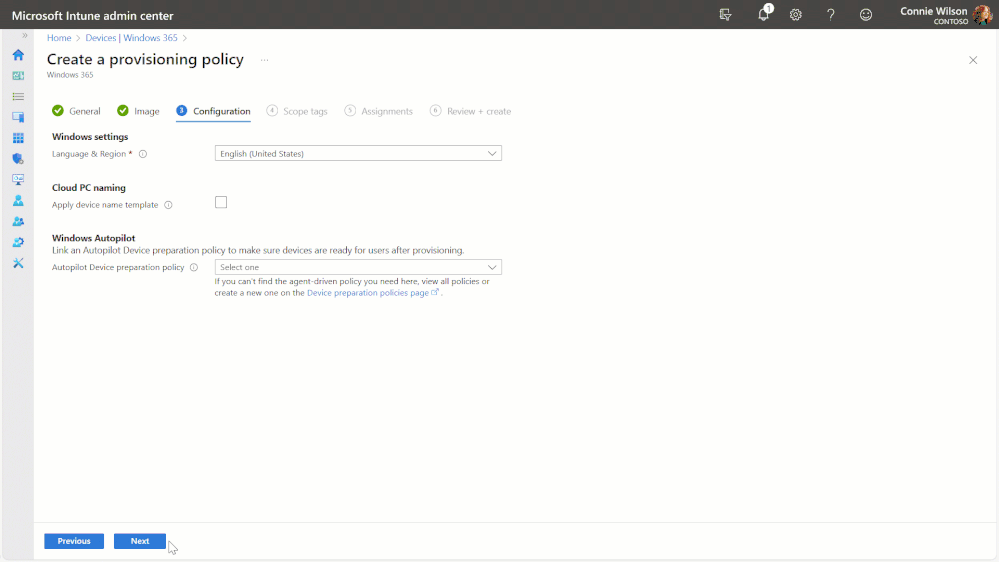Select the Configuration step tab
999x562 pixels.
click(x=213, y=111)
